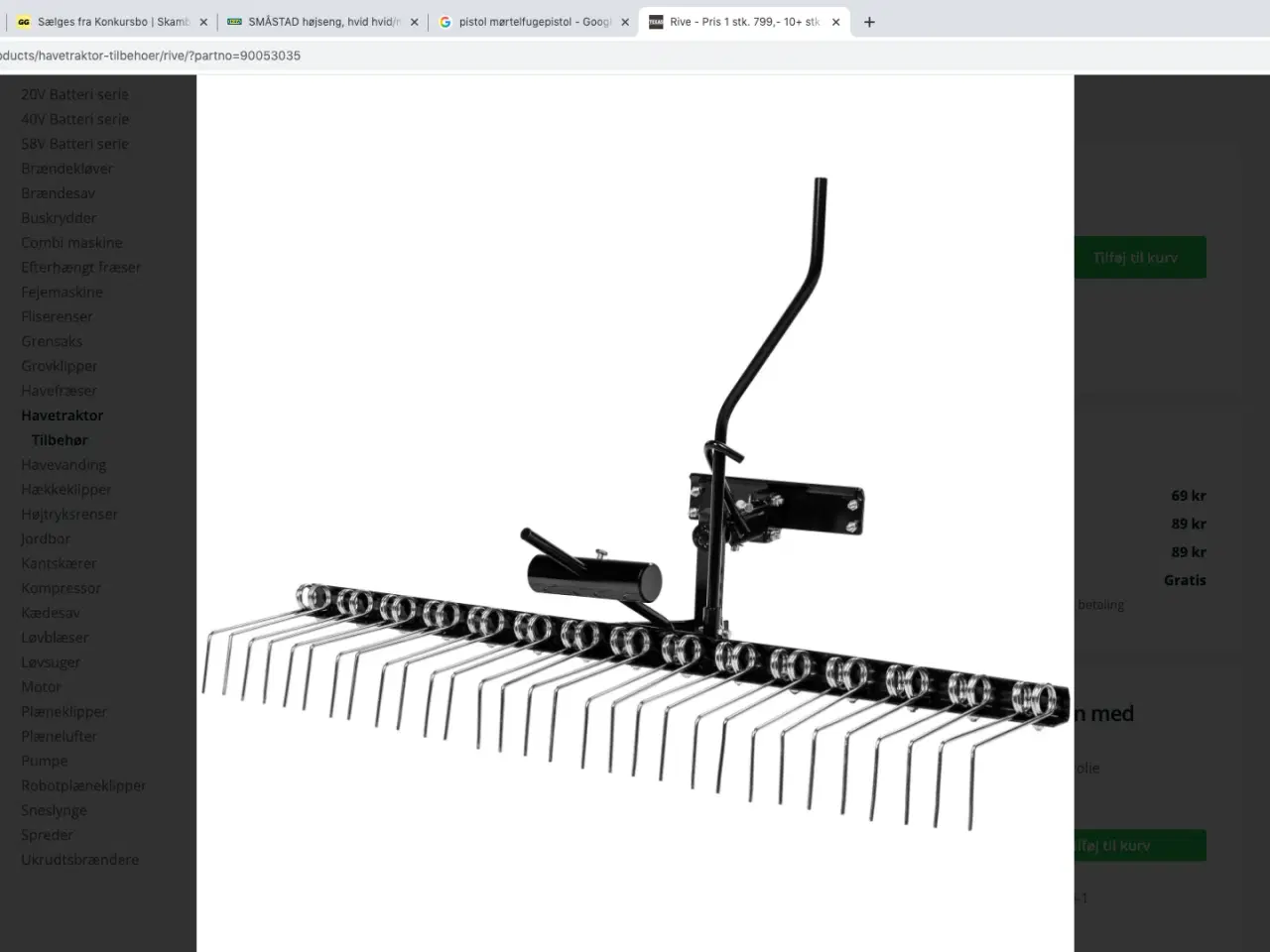Open the Robotplæneklipper category link
This screenshot has height=952, width=1270.
click(x=83, y=785)
